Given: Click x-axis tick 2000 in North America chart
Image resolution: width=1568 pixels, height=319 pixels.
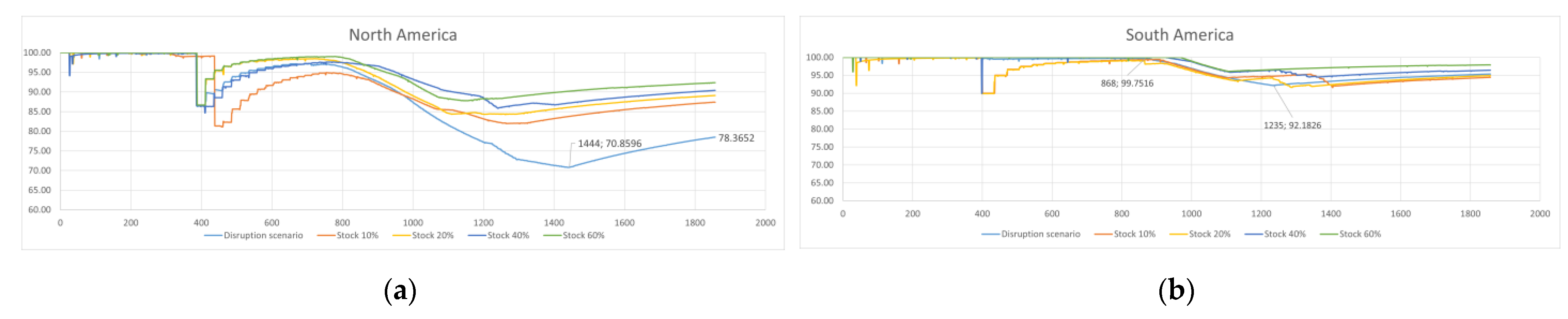Looking at the screenshot, I should point(766,223).
